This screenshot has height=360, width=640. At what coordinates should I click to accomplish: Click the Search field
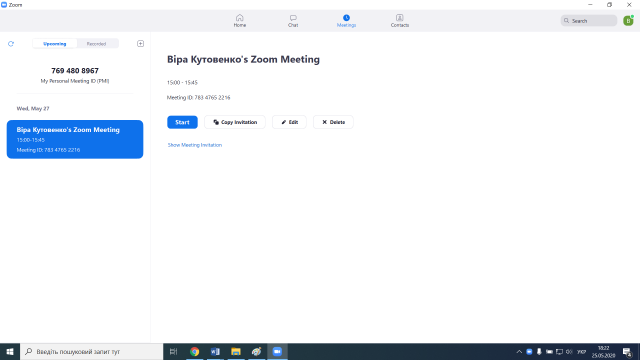589,20
